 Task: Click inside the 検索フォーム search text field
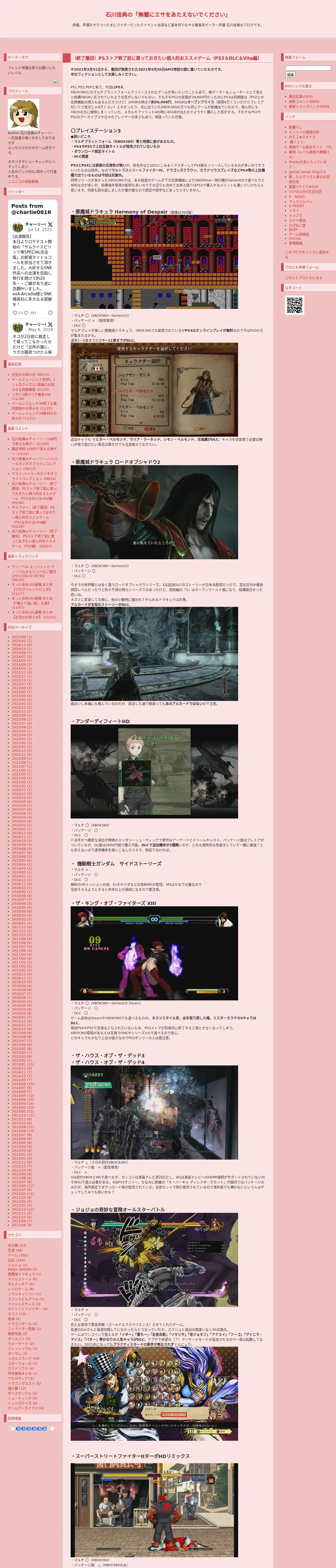[308, 68]
